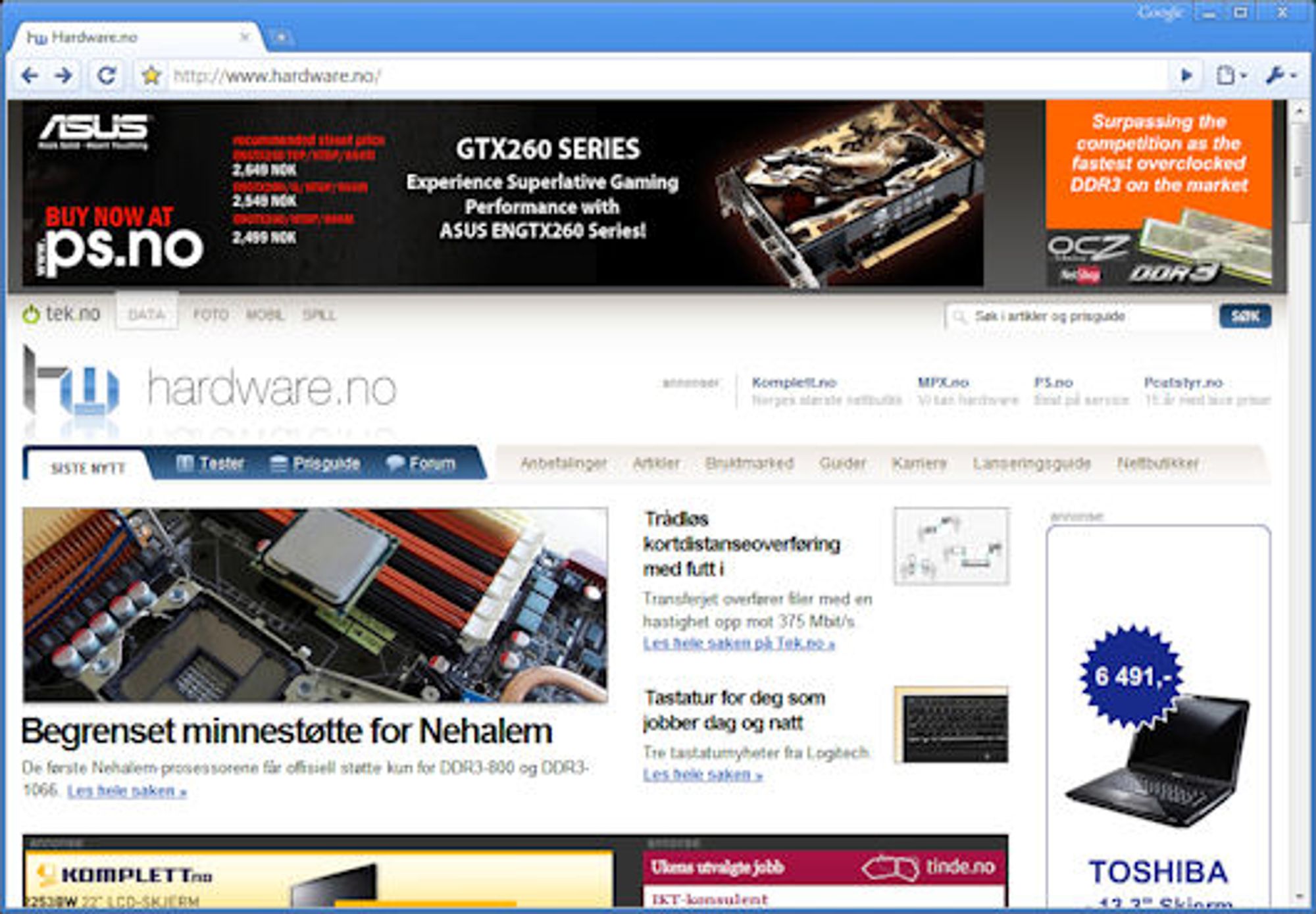Click Les hele saken under keyboard article
Viewport: 1316px width, 914px height.
pos(703,775)
